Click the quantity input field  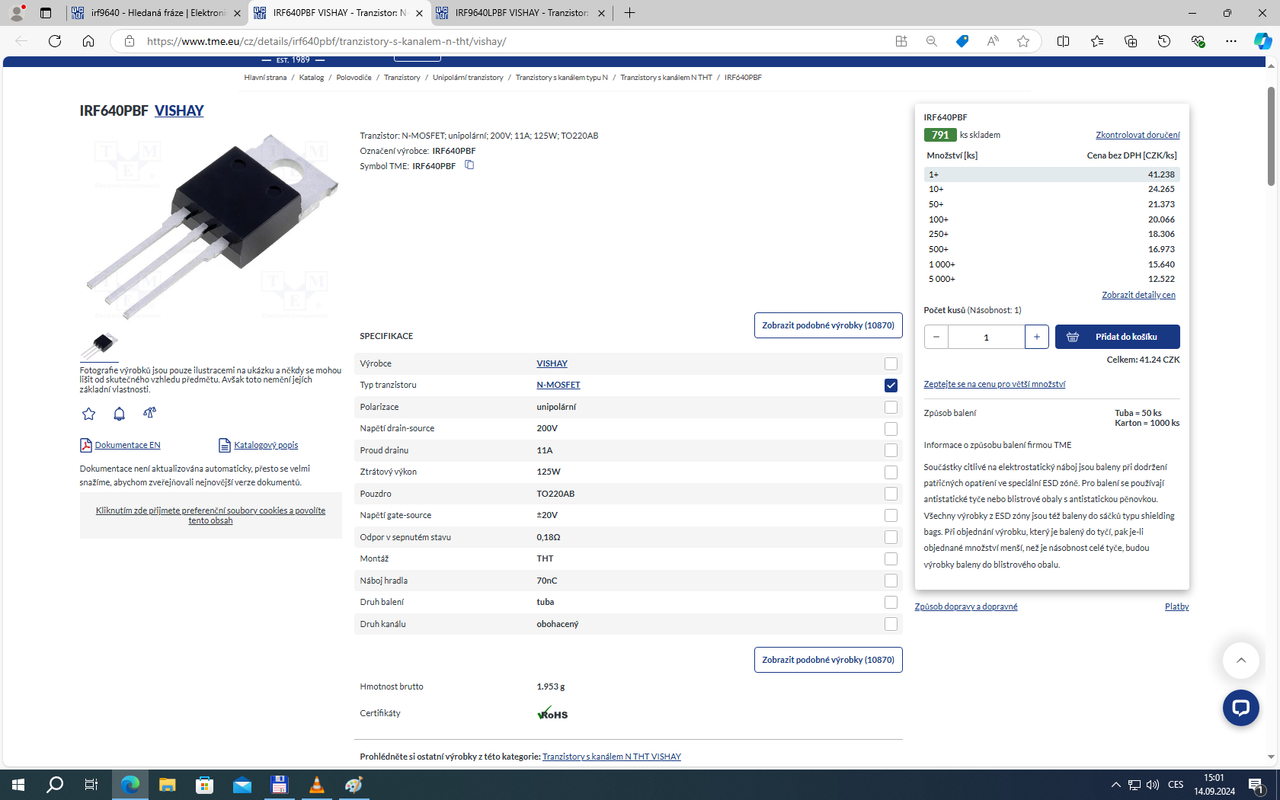coord(987,337)
